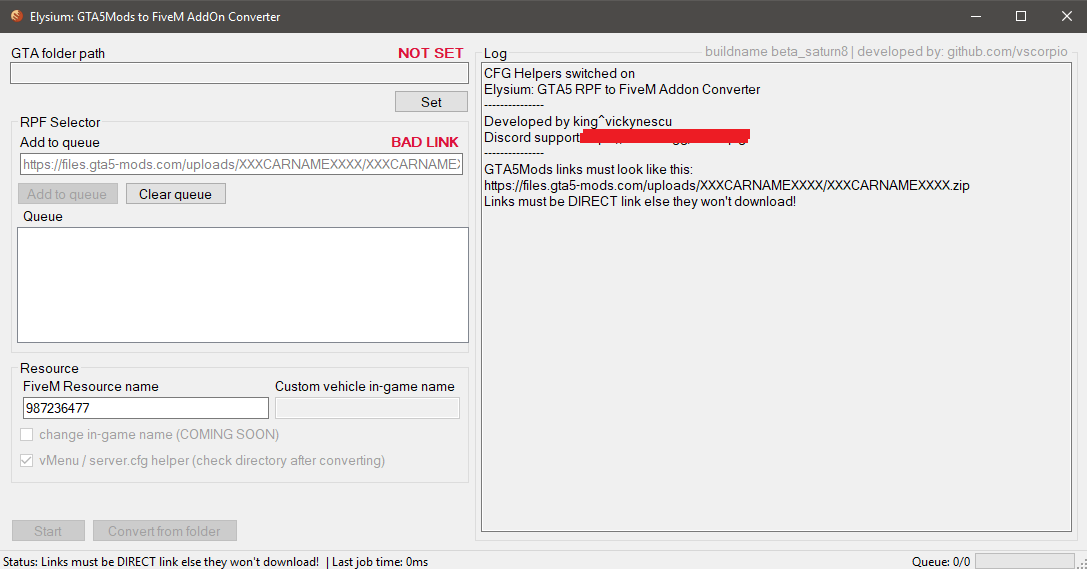Toggle change in-game name checkbox
This screenshot has width=1087, height=570.
(26, 435)
